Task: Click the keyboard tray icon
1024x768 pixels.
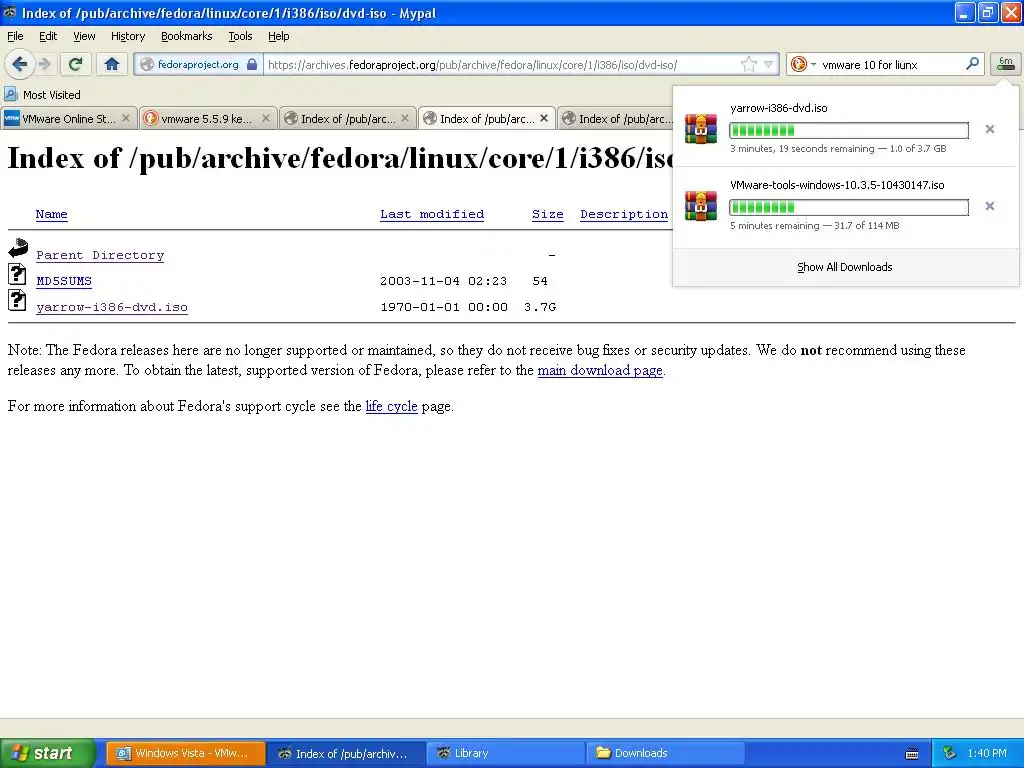Action: (912, 754)
